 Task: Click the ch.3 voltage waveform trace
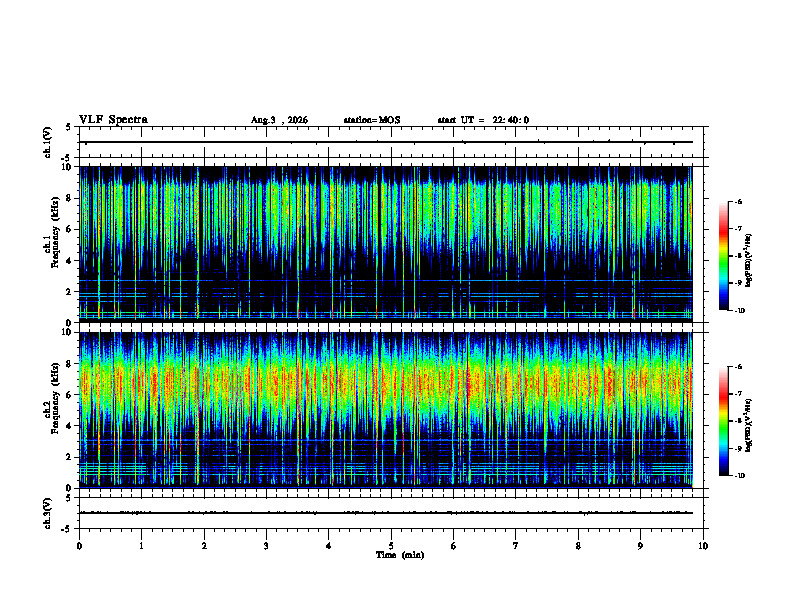(x=386, y=513)
